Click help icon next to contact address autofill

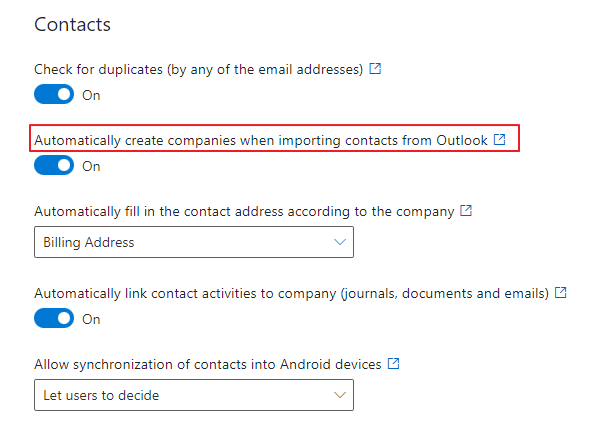[x=466, y=210]
